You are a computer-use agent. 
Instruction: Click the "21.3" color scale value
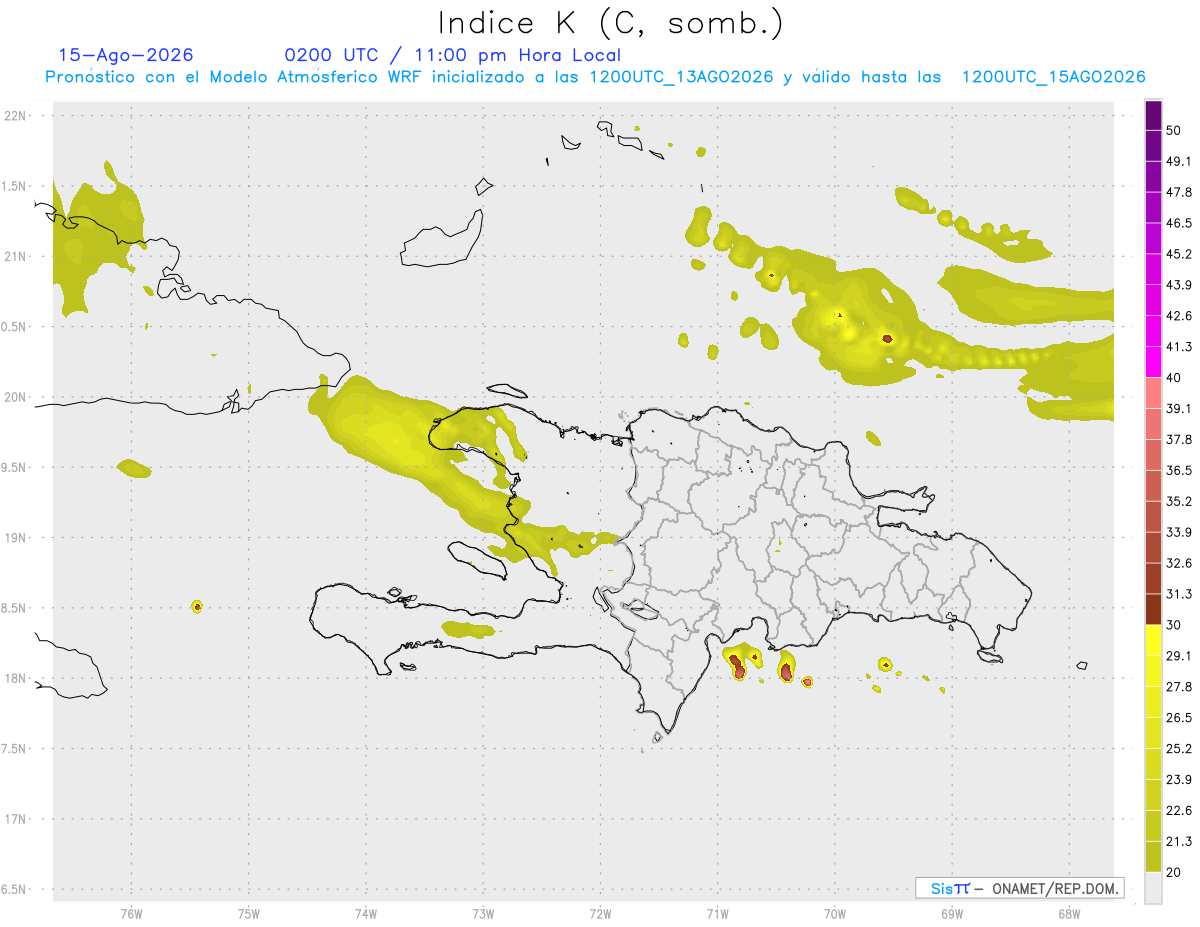[1179, 842]
